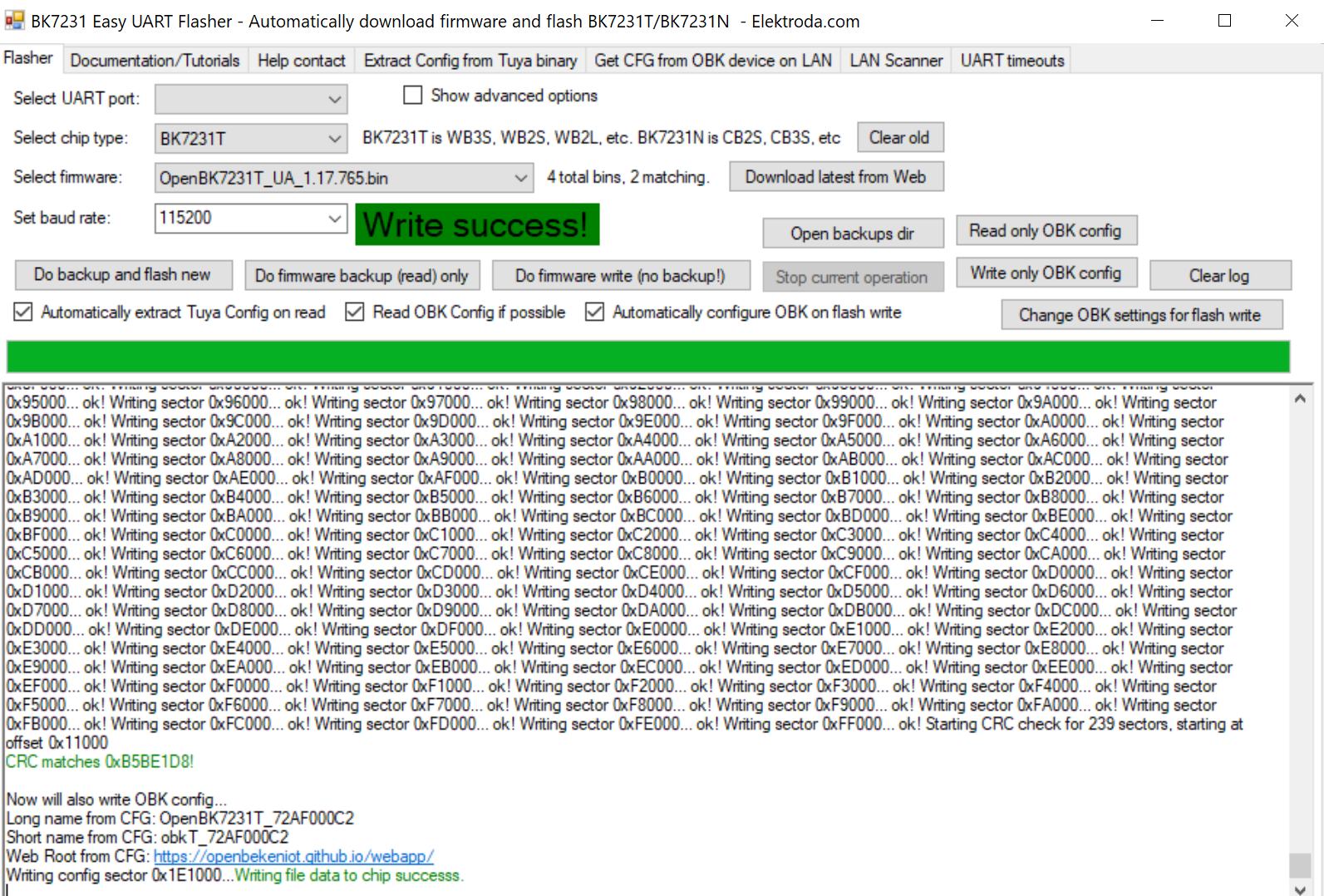This screenshot has width=1324, height=896.
Task: Open the openbekeniot.github.io/webapp link
Action: pyautogui.click(x=293, y=856)
